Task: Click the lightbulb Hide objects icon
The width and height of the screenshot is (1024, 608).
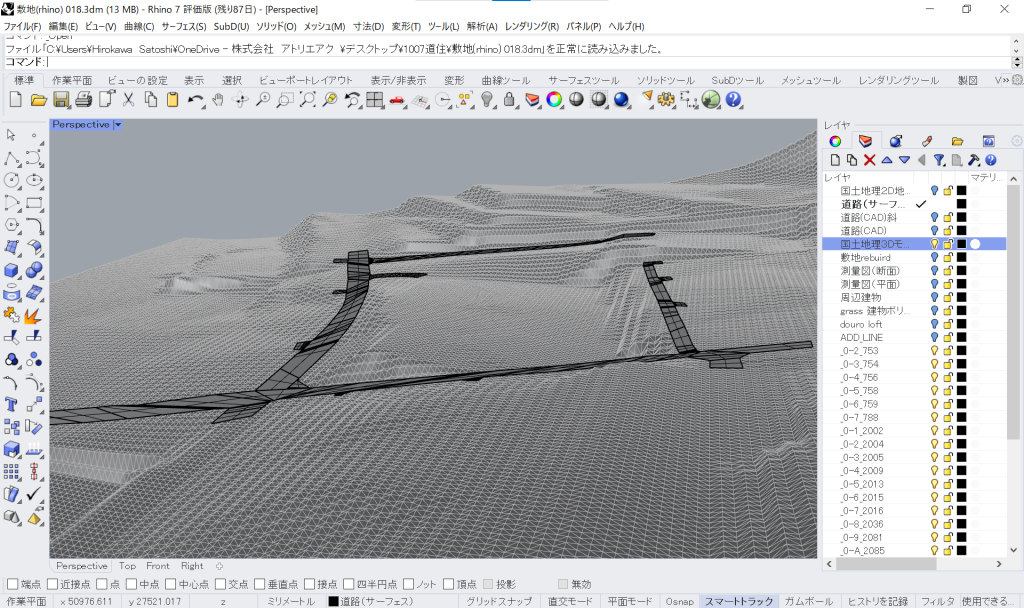Action: click(487, 100)
